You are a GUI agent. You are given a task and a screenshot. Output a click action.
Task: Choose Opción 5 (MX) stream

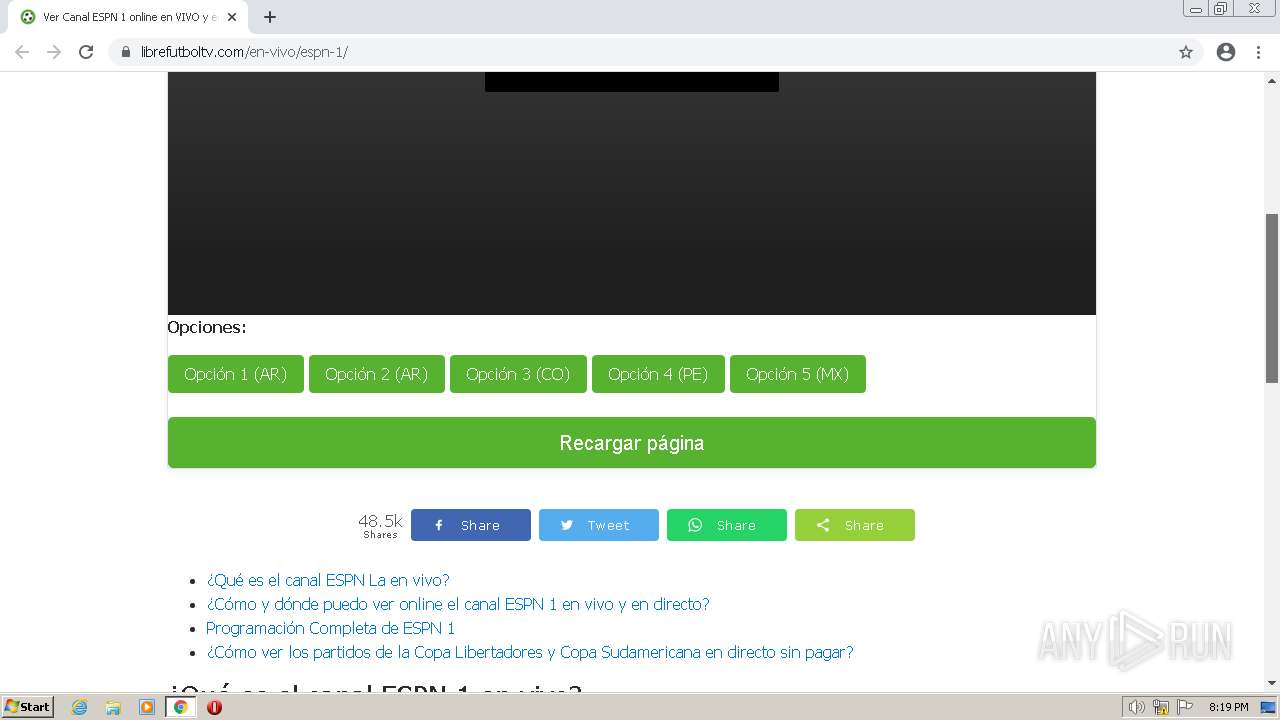(x=798, y=374)
